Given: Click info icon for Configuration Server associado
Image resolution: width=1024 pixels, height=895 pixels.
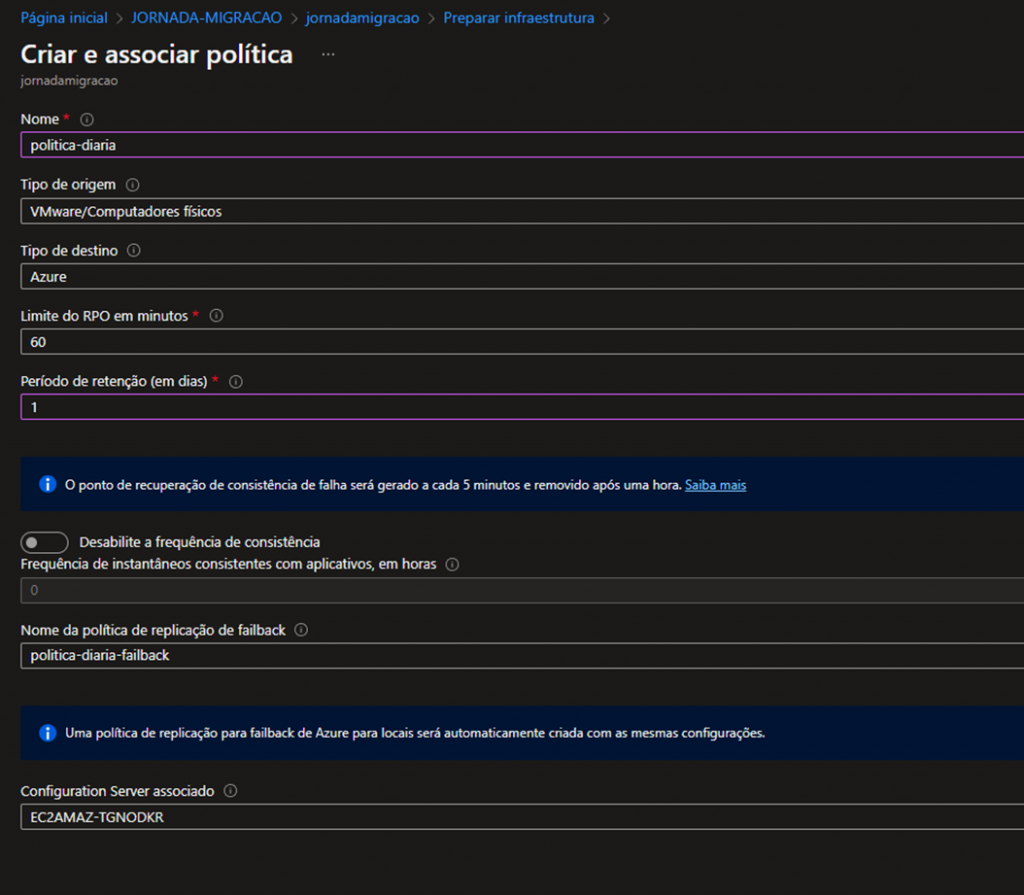Looking at the screenshot, I should [230, 791].
